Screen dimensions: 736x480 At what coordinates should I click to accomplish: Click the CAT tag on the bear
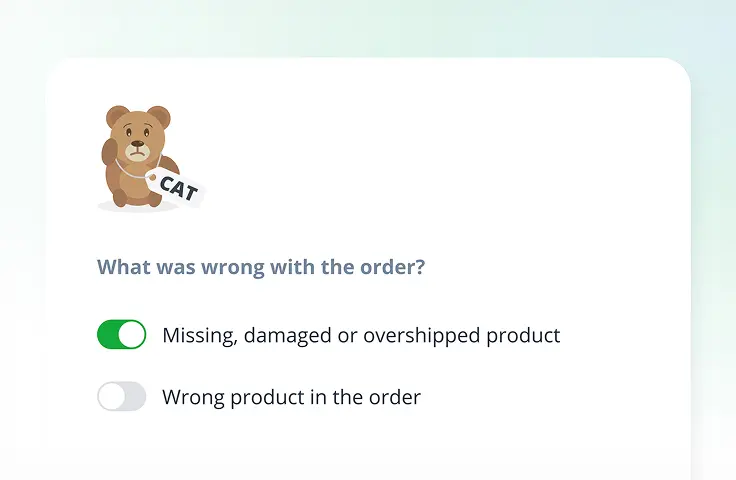point(177,187)
